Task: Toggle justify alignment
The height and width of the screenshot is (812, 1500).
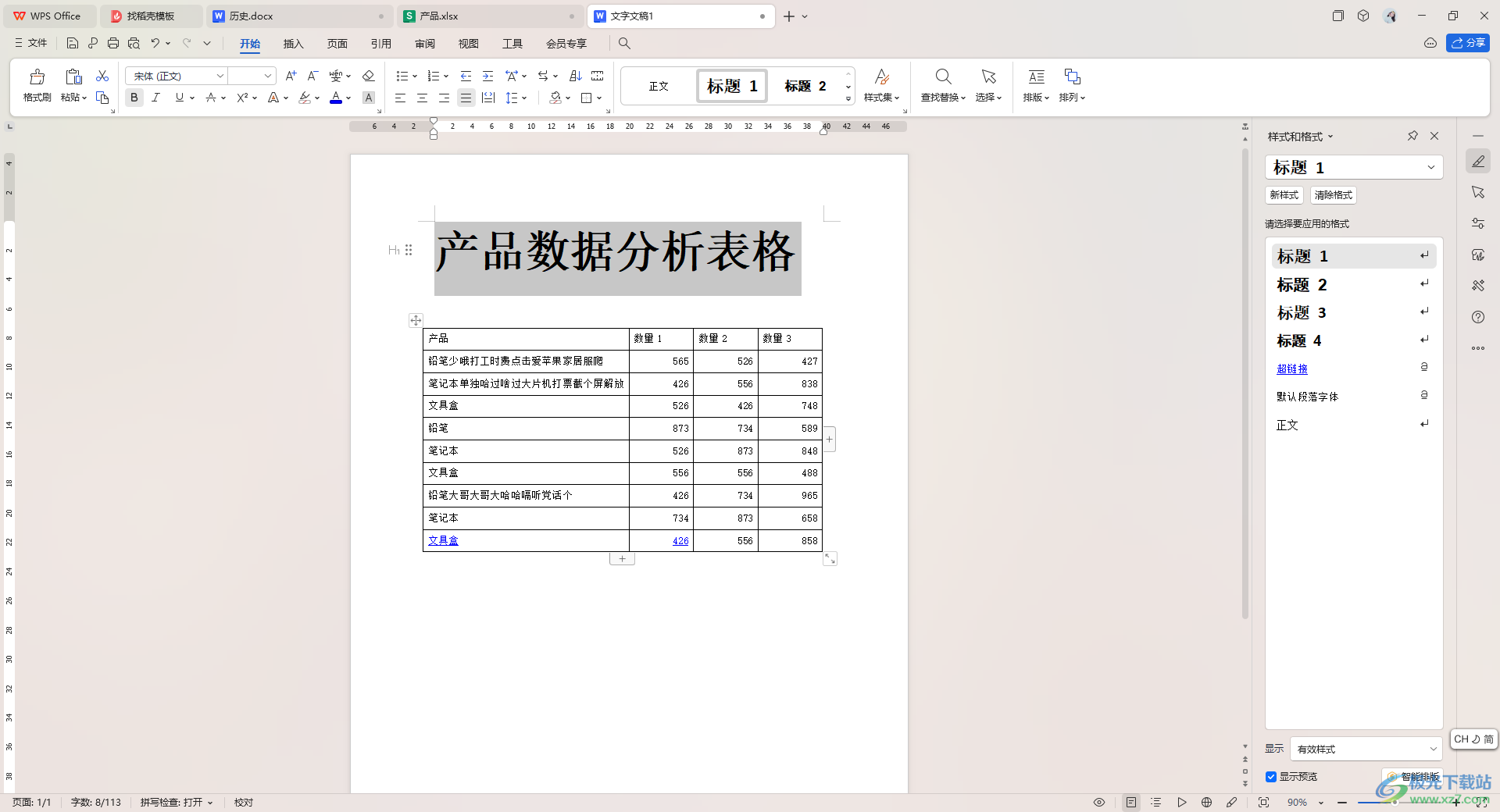Action: tap(466, 98)
